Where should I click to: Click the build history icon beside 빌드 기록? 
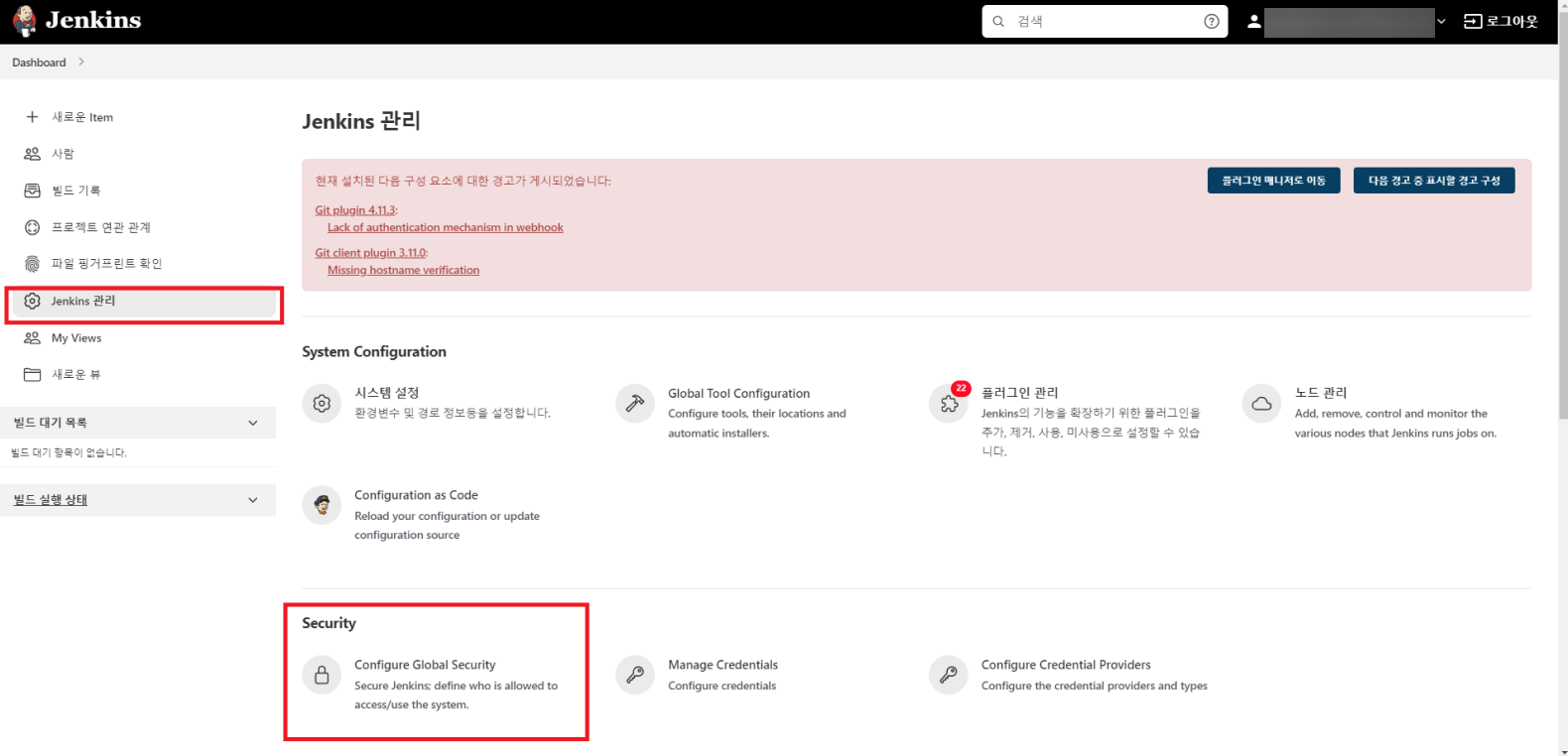tap(32, 190)
